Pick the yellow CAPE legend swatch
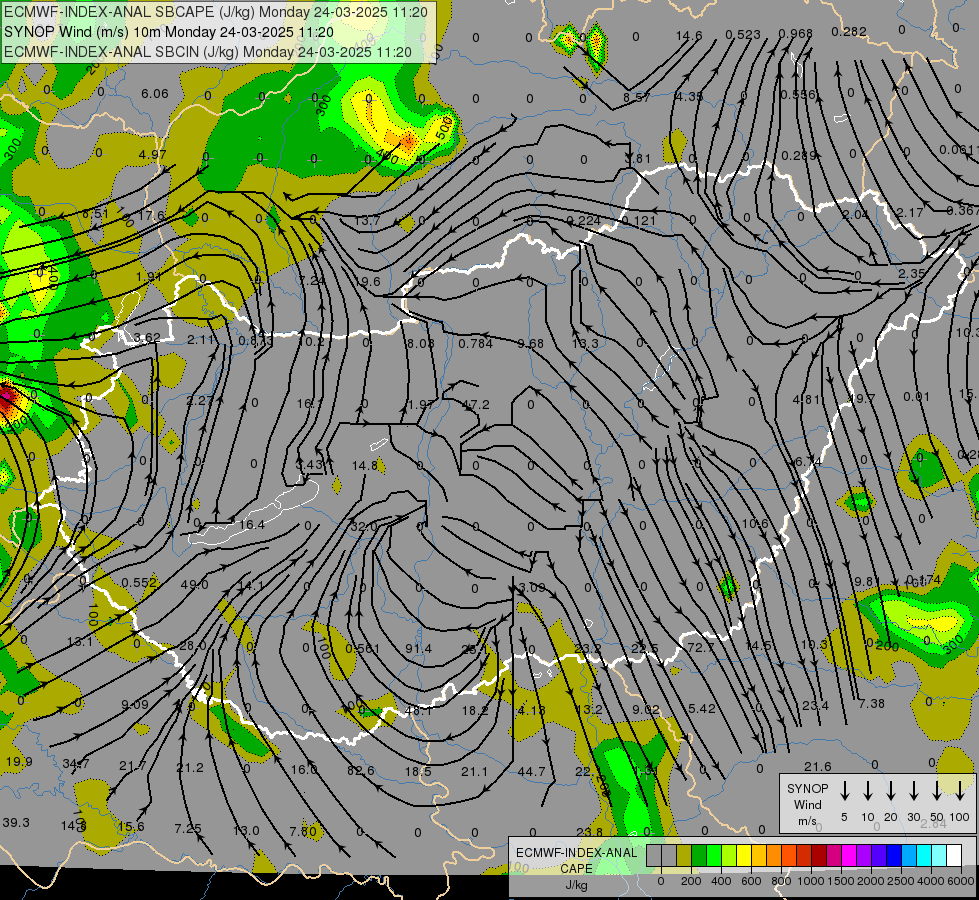The height and width of the screenshot is (900, 979). (x=744, y=856)
